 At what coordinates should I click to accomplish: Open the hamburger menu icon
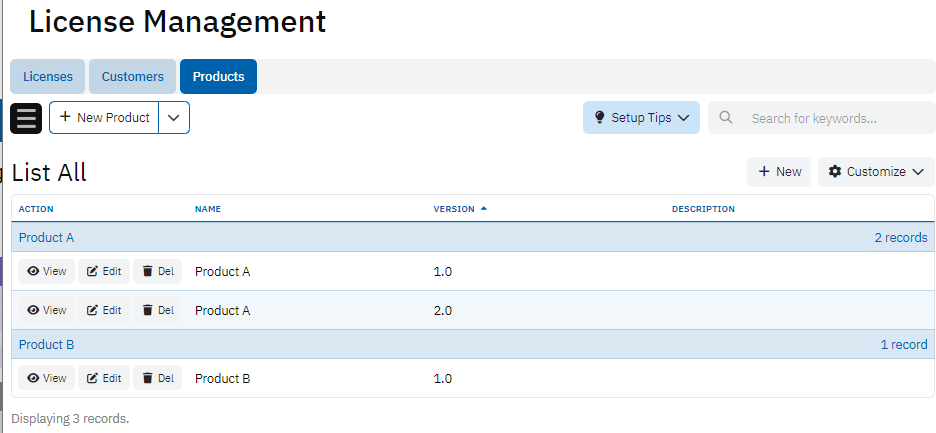pos(26,118)
